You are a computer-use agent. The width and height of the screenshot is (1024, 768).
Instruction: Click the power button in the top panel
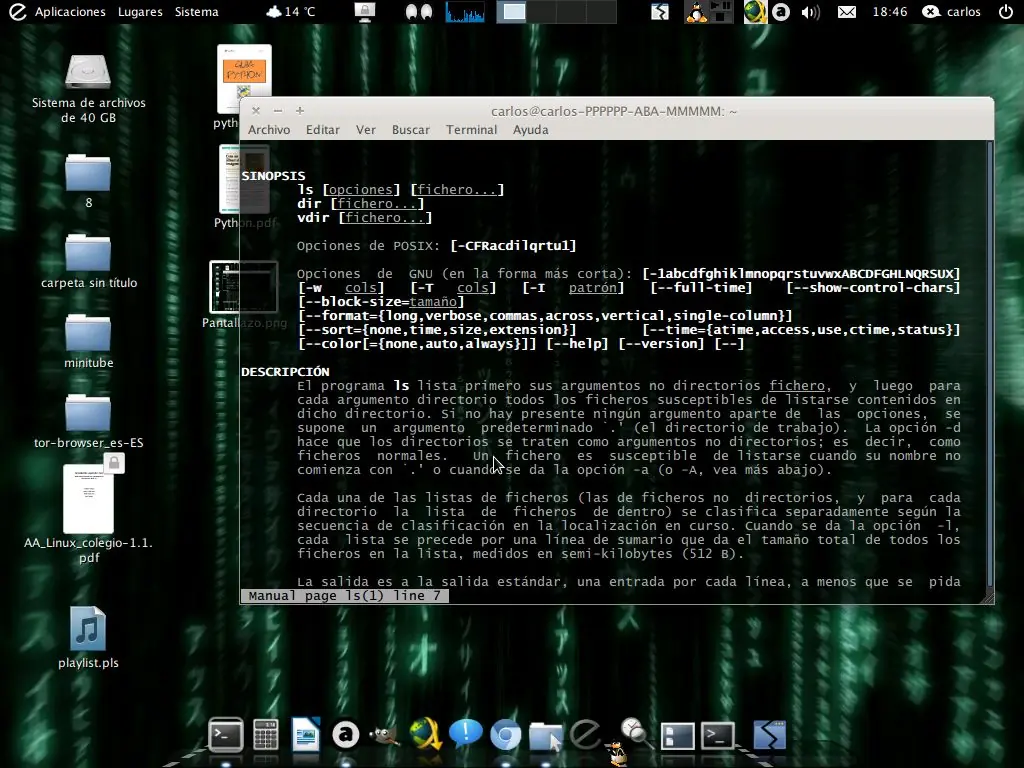pos(1006,12)
